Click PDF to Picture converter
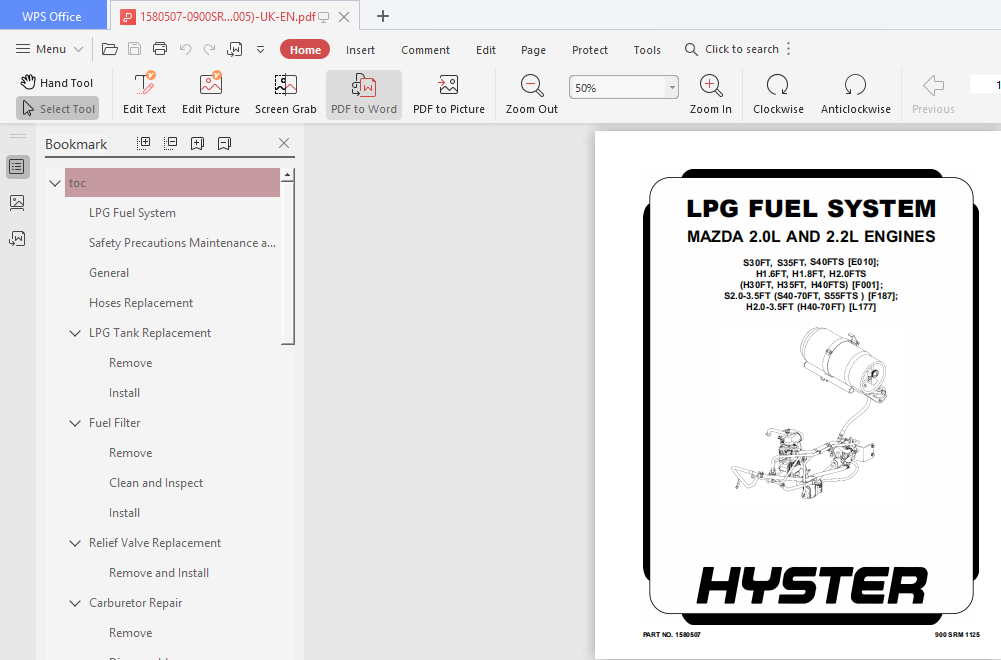This screenshot has height=660, width=1001. pyautogui.click(x=449, y=94)
